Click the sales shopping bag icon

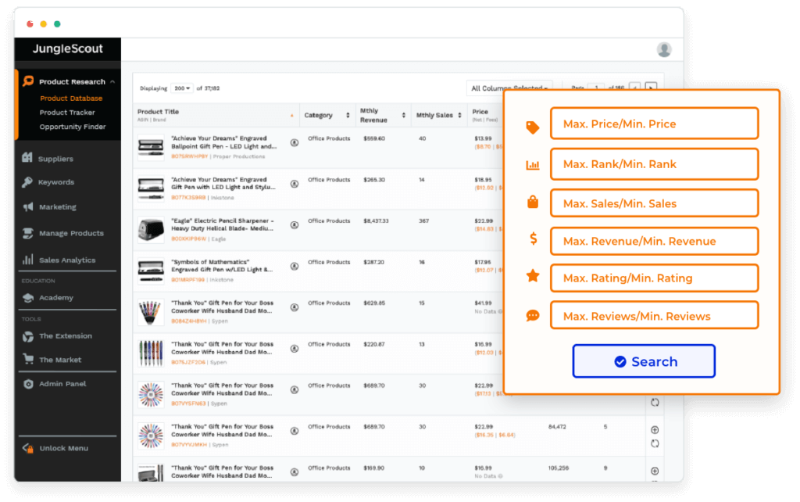click(x=533, y=202)
